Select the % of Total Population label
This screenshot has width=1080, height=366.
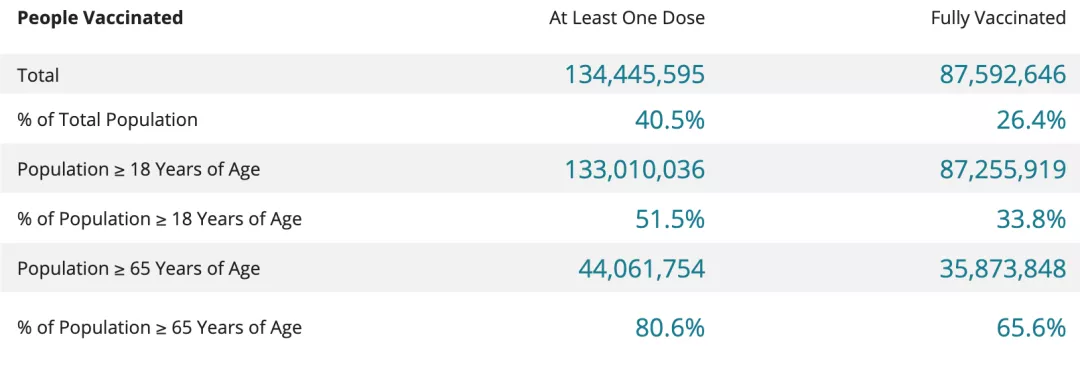(x=107, y=120)
